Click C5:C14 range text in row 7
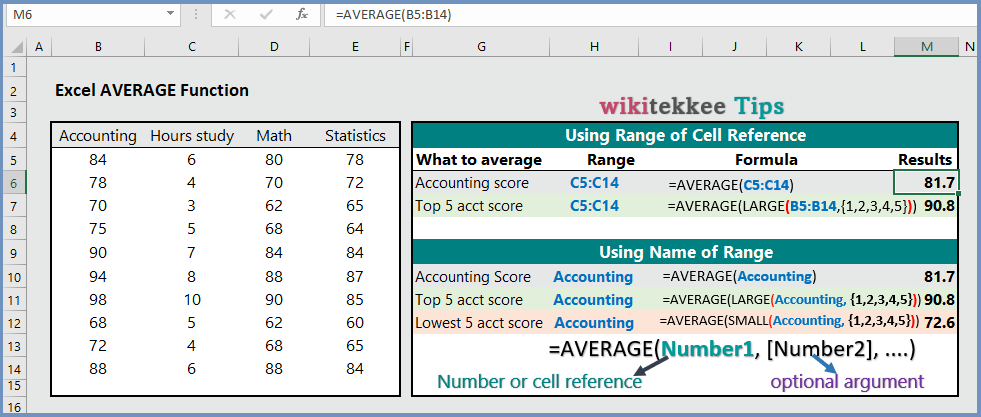Viewport: 981px width, 417px height. click(x=594, y=206)
